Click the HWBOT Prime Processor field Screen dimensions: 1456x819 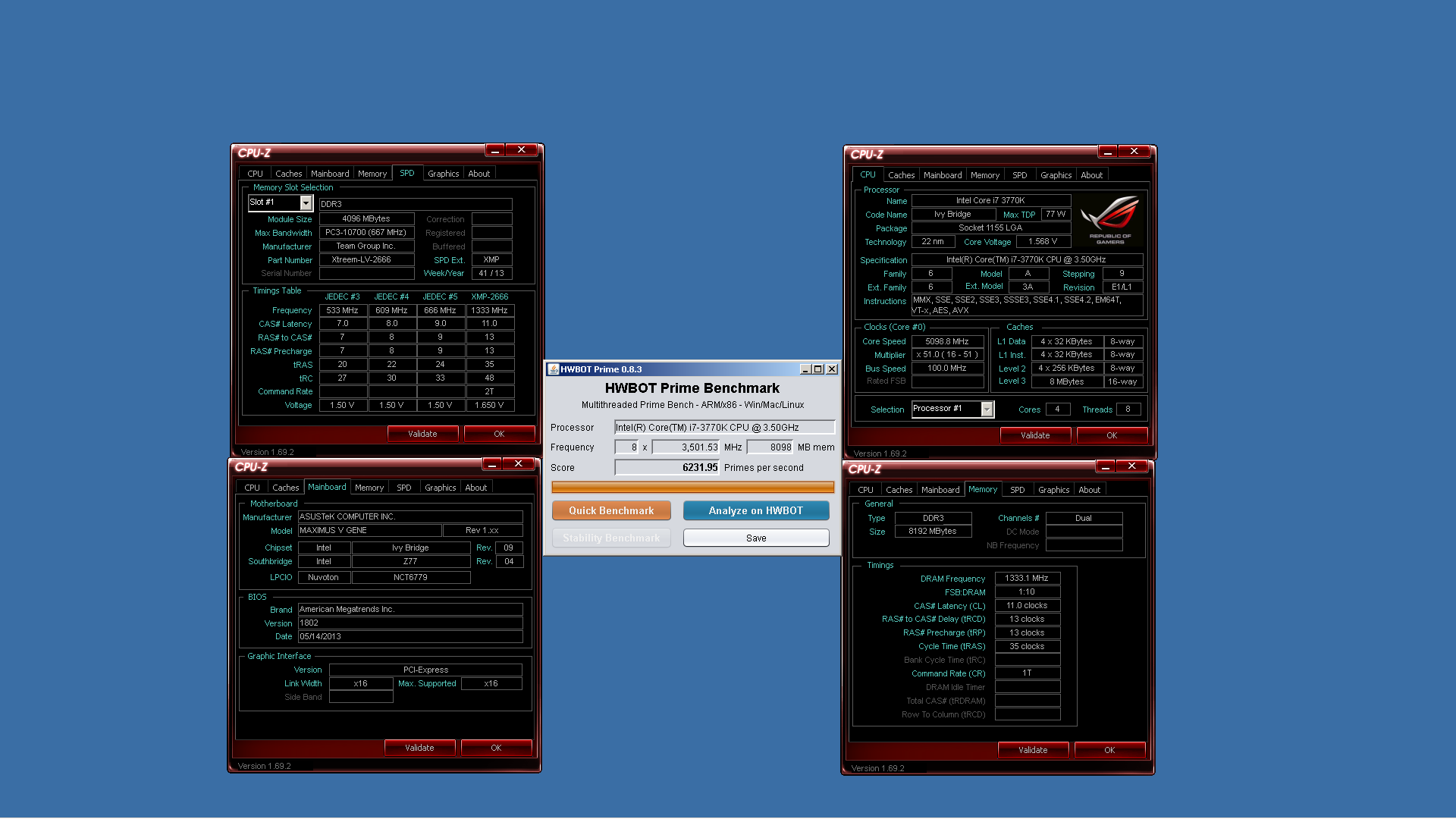[724, 428]
